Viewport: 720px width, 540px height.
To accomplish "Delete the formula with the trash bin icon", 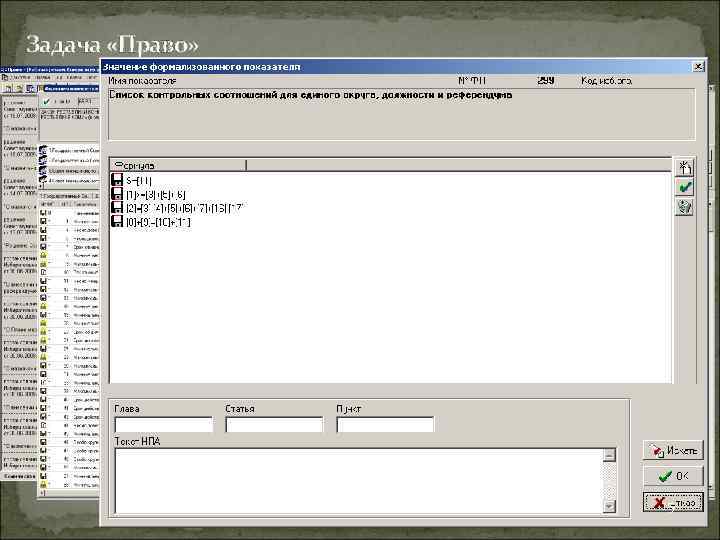I will point(684,207).
